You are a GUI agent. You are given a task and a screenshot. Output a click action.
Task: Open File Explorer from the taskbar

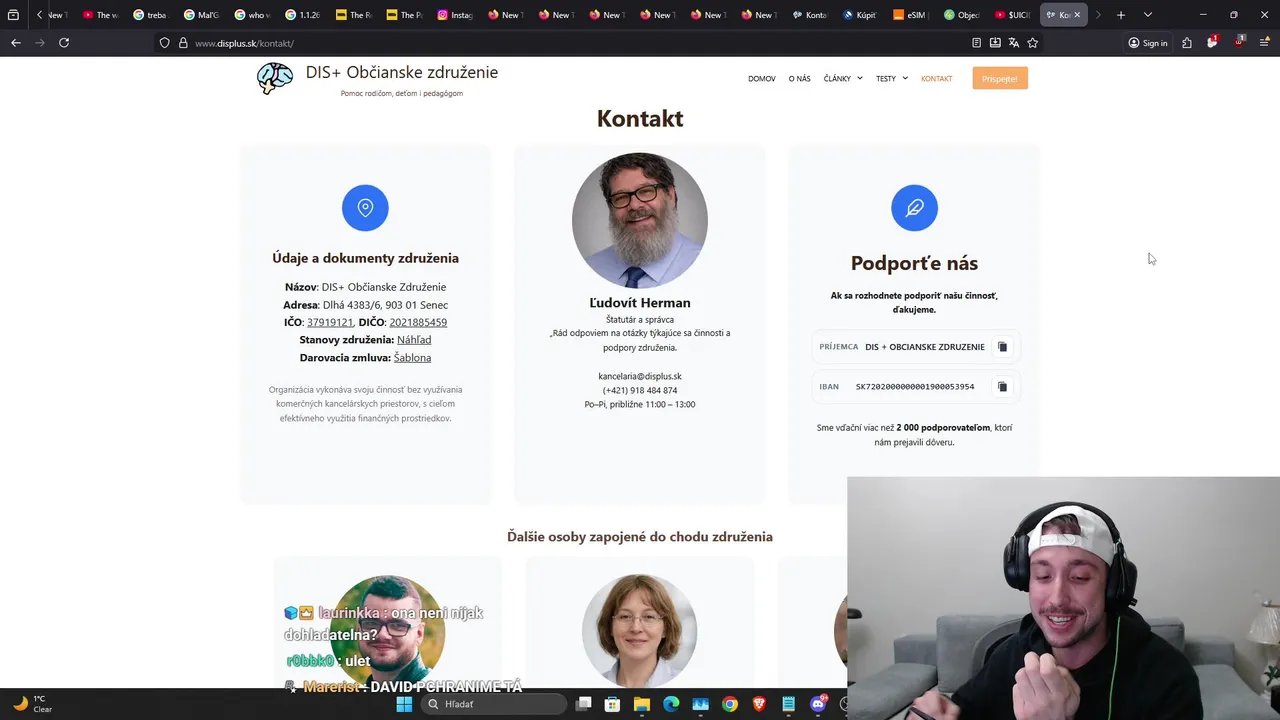[x=642, y=704]
